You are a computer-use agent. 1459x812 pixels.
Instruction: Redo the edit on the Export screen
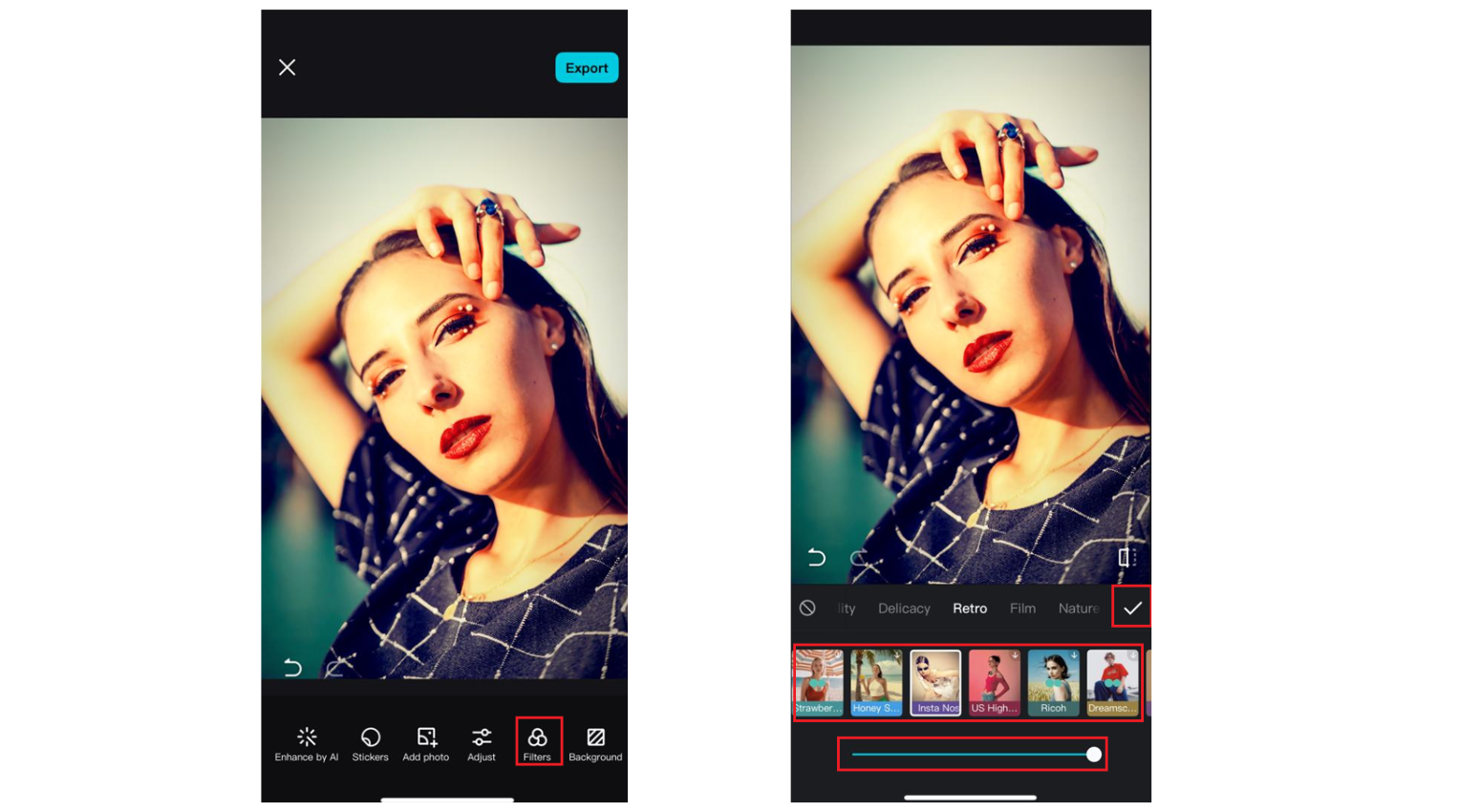tap(333, 667)
